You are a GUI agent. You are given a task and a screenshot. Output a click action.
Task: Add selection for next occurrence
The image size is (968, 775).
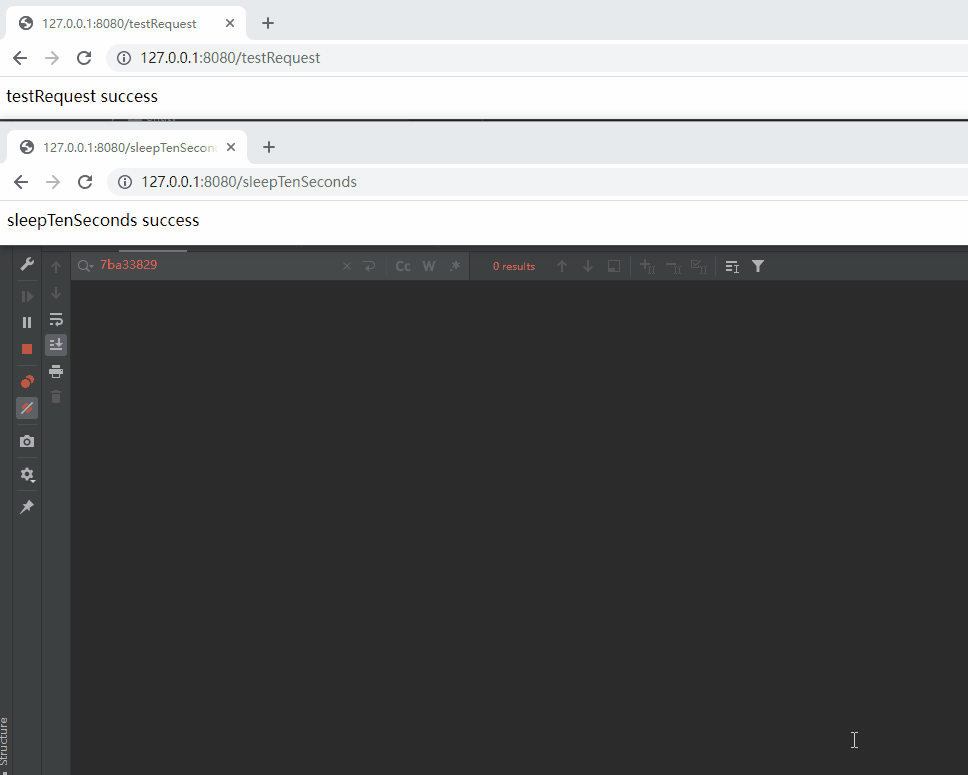pyautogui.click(x=647, y=266)
